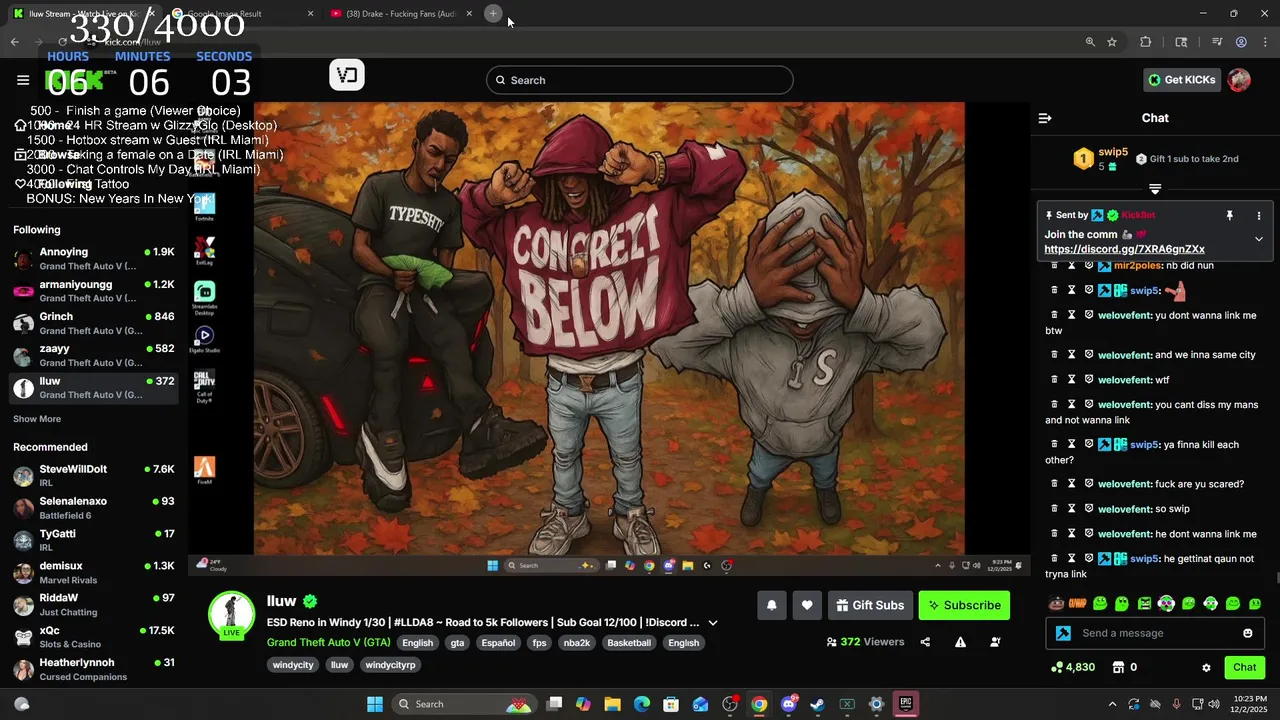Click the Get KICKs button

(x=1181, y=80)
